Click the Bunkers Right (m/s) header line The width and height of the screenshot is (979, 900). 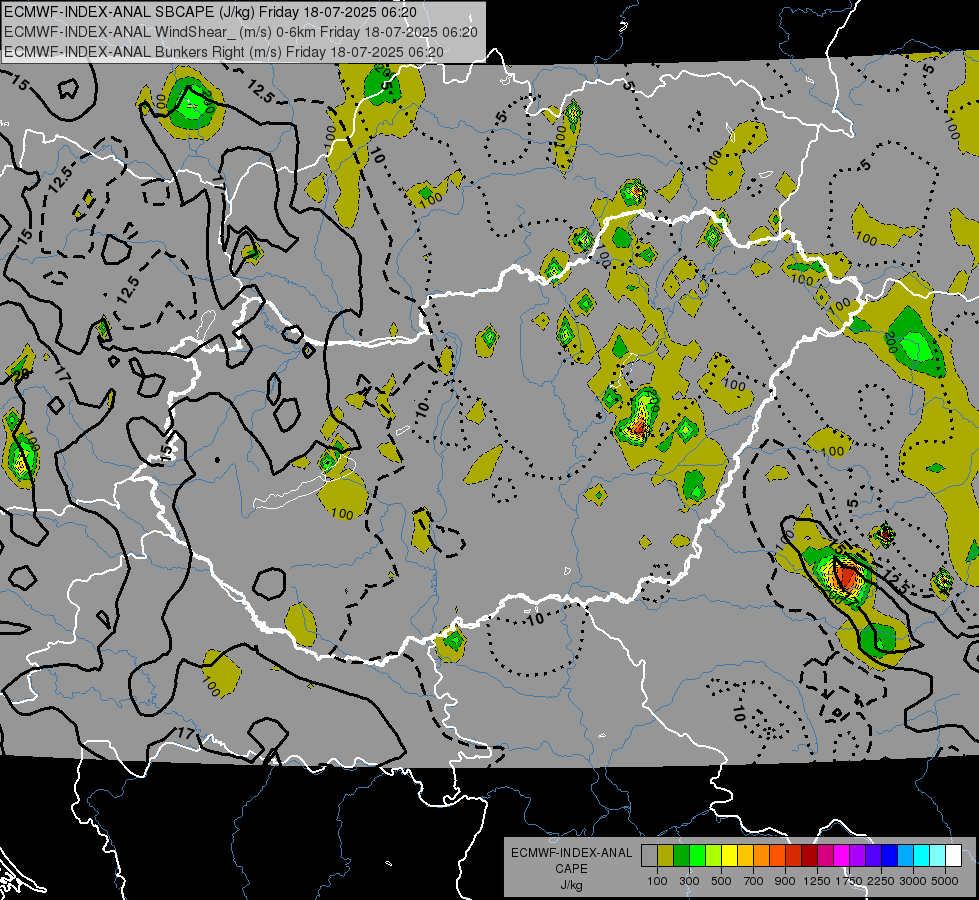[224, 52]
